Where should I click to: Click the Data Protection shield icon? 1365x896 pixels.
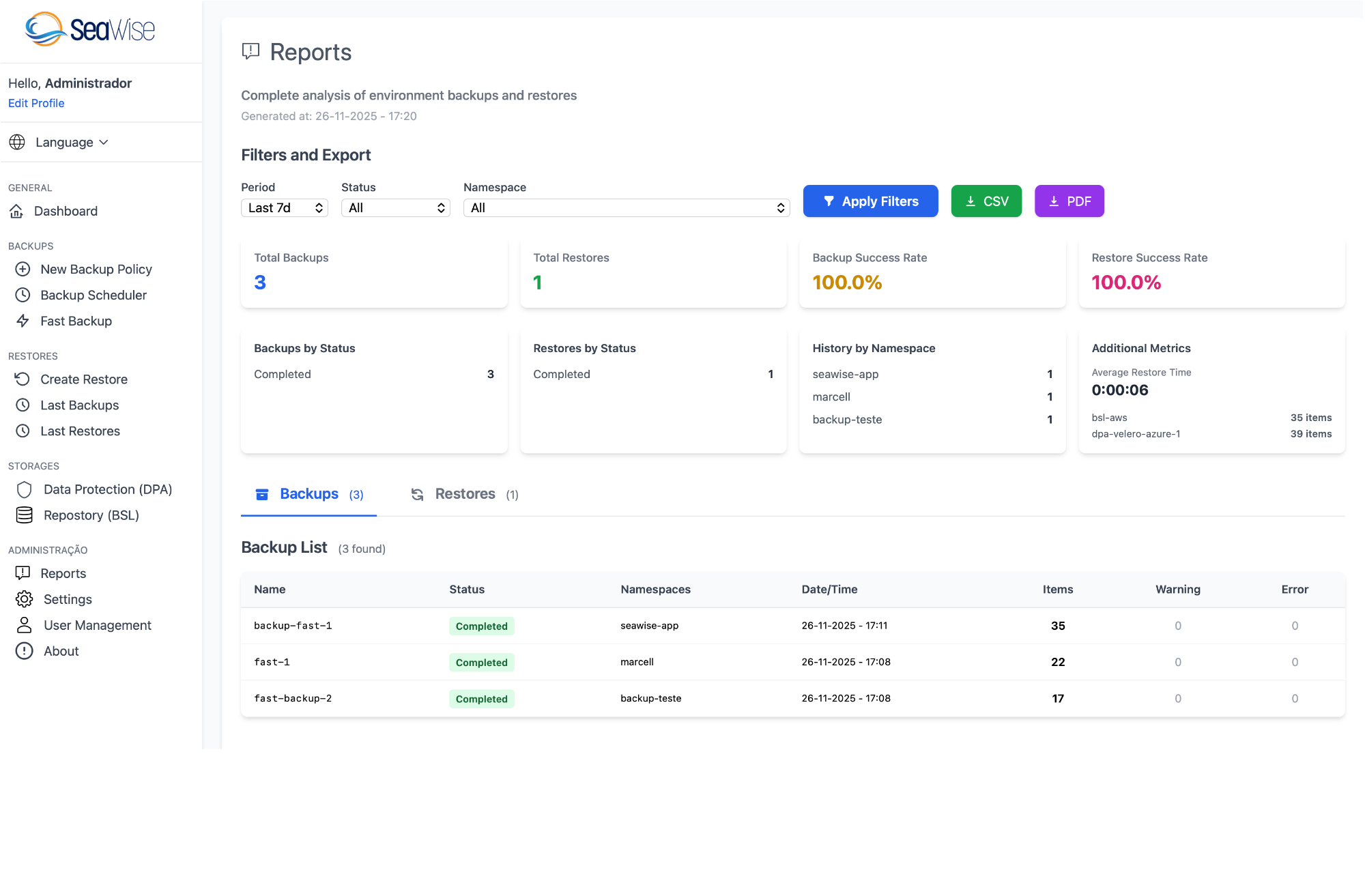pos(25,490)
